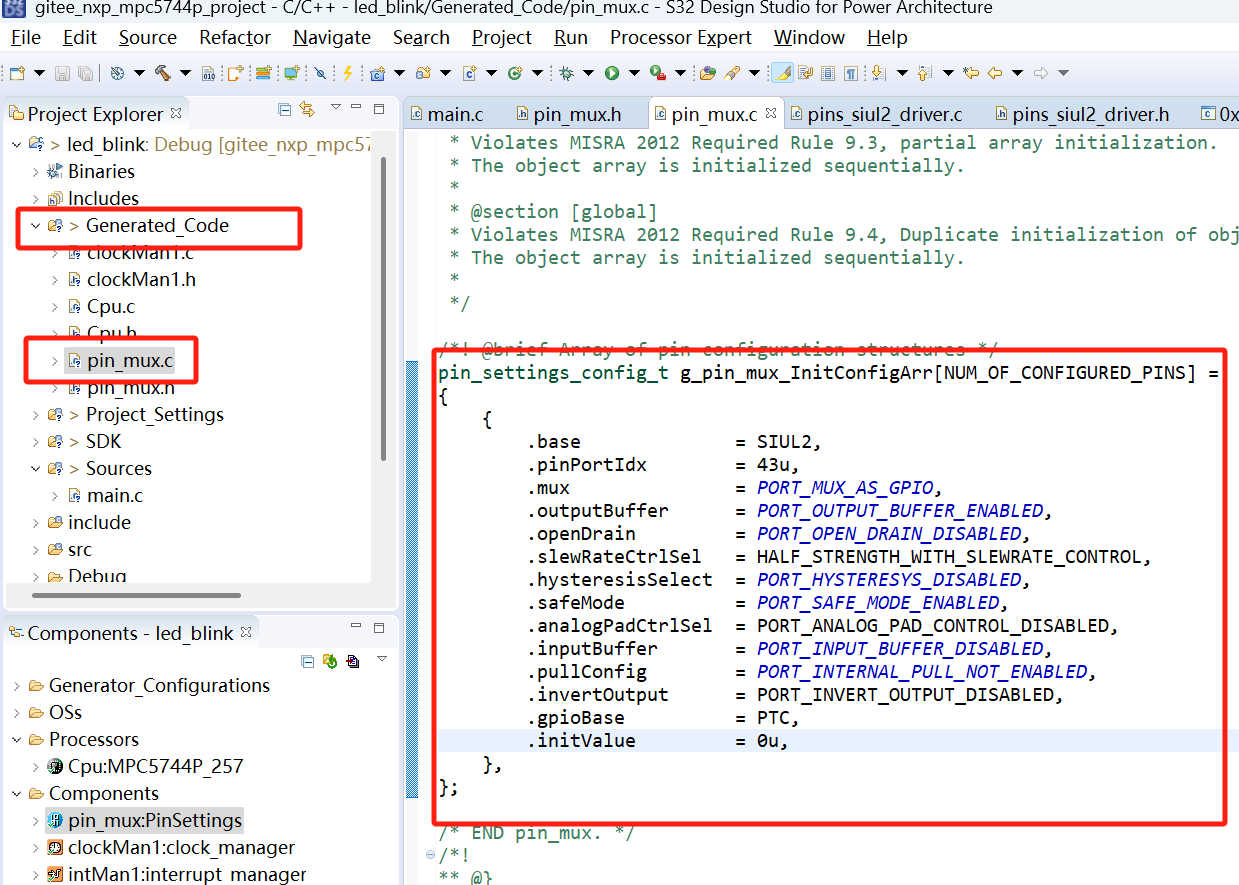Viewport: 1239px width, 885px height.
Task: Expand the SDK folder
Action: (x=36, y=442)
